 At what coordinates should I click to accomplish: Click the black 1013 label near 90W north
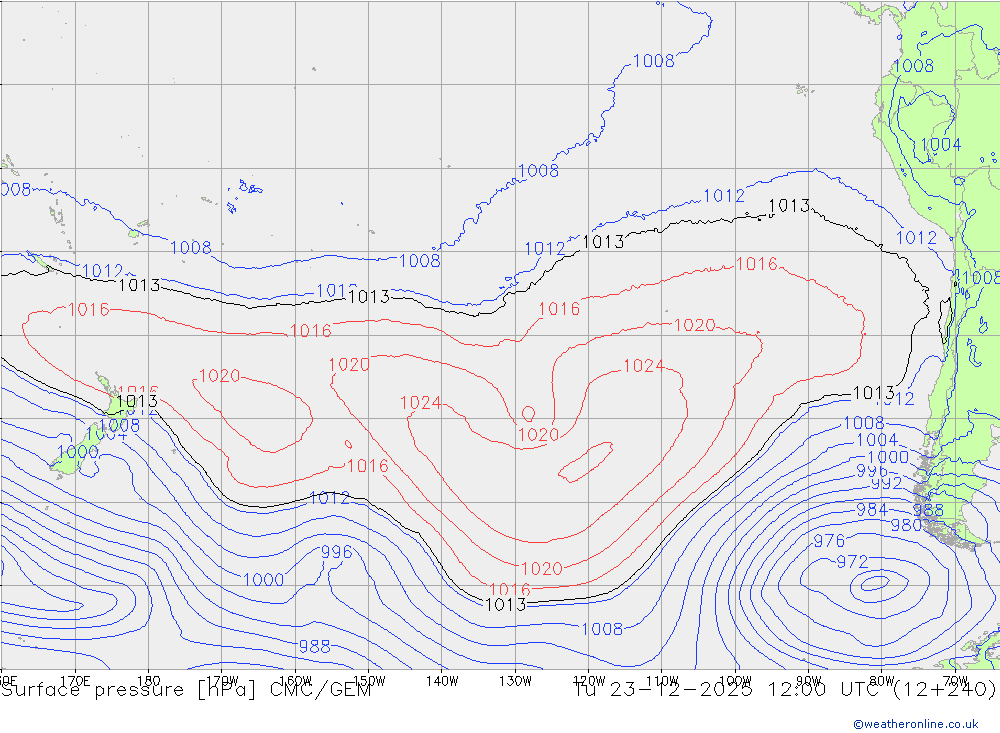tap(789, 205)
